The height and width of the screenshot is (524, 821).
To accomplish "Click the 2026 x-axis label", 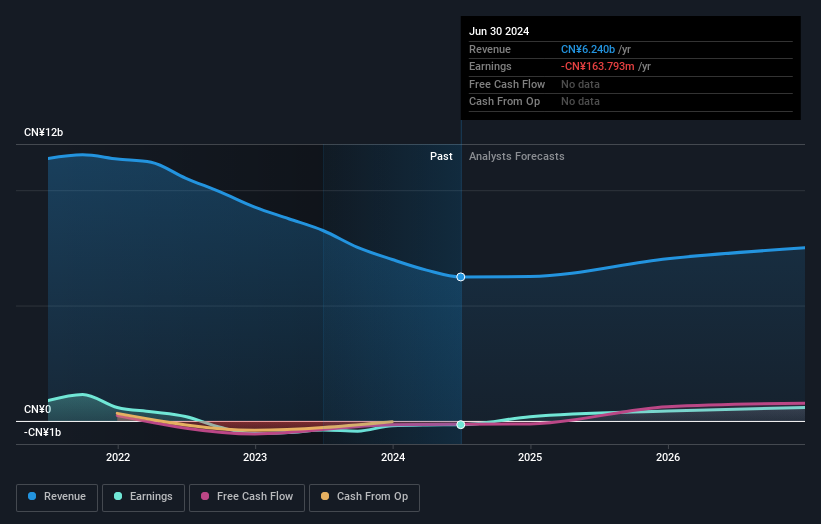I will click(x=668, y=457).
